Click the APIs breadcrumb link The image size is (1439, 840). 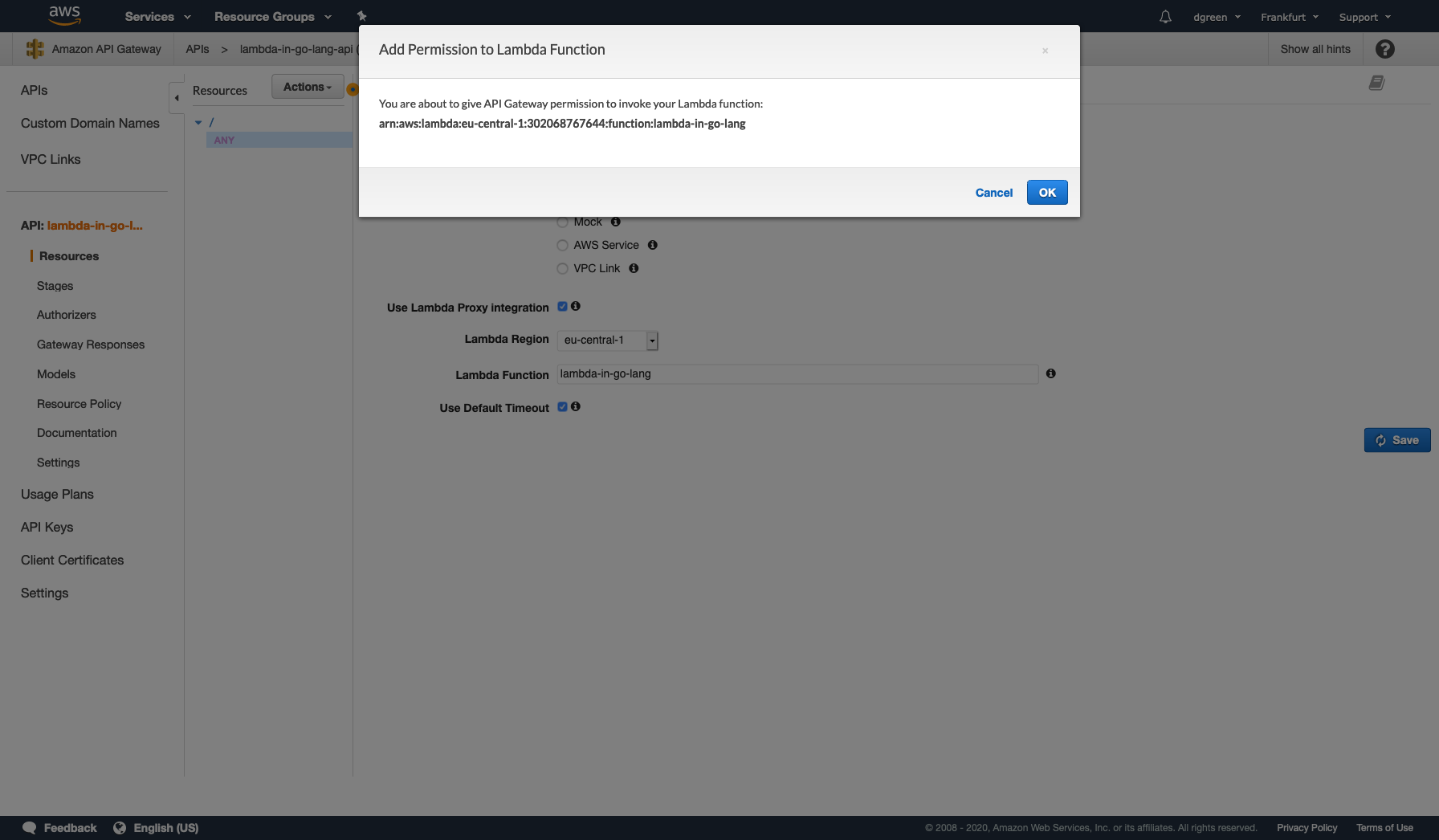tap(198, 49)
